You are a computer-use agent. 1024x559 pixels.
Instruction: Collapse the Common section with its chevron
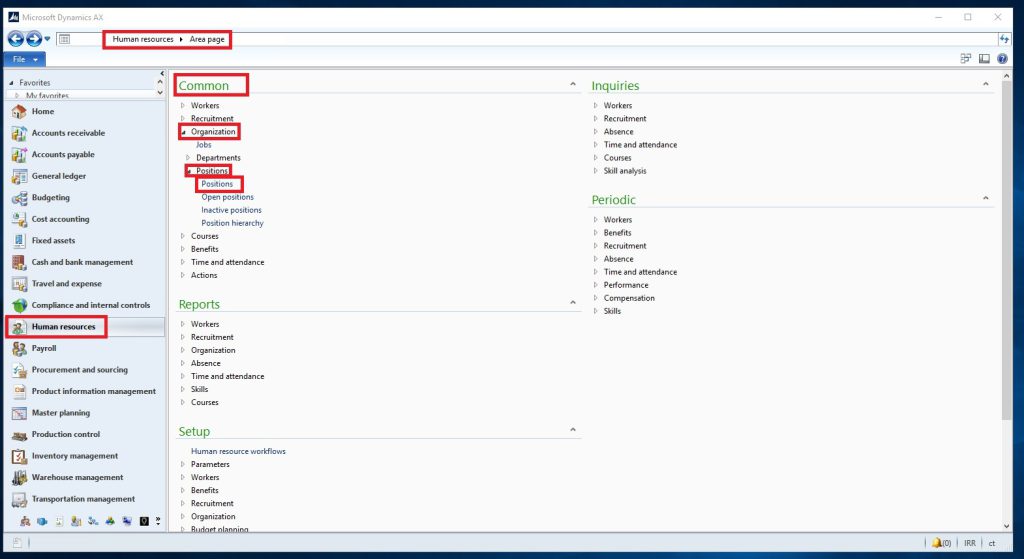573,84
